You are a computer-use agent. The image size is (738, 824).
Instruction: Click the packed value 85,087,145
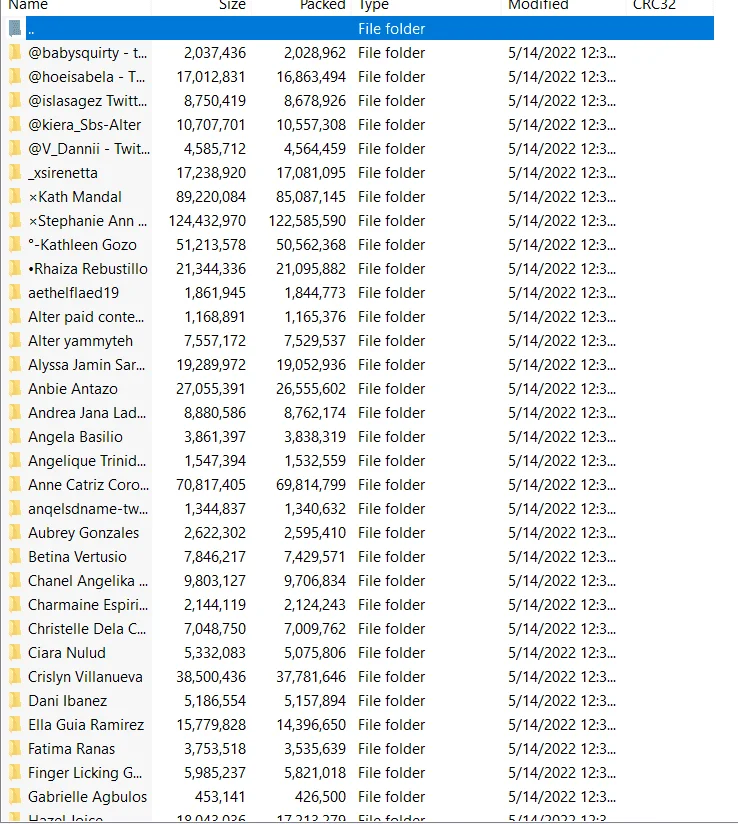tap(311, 197)
